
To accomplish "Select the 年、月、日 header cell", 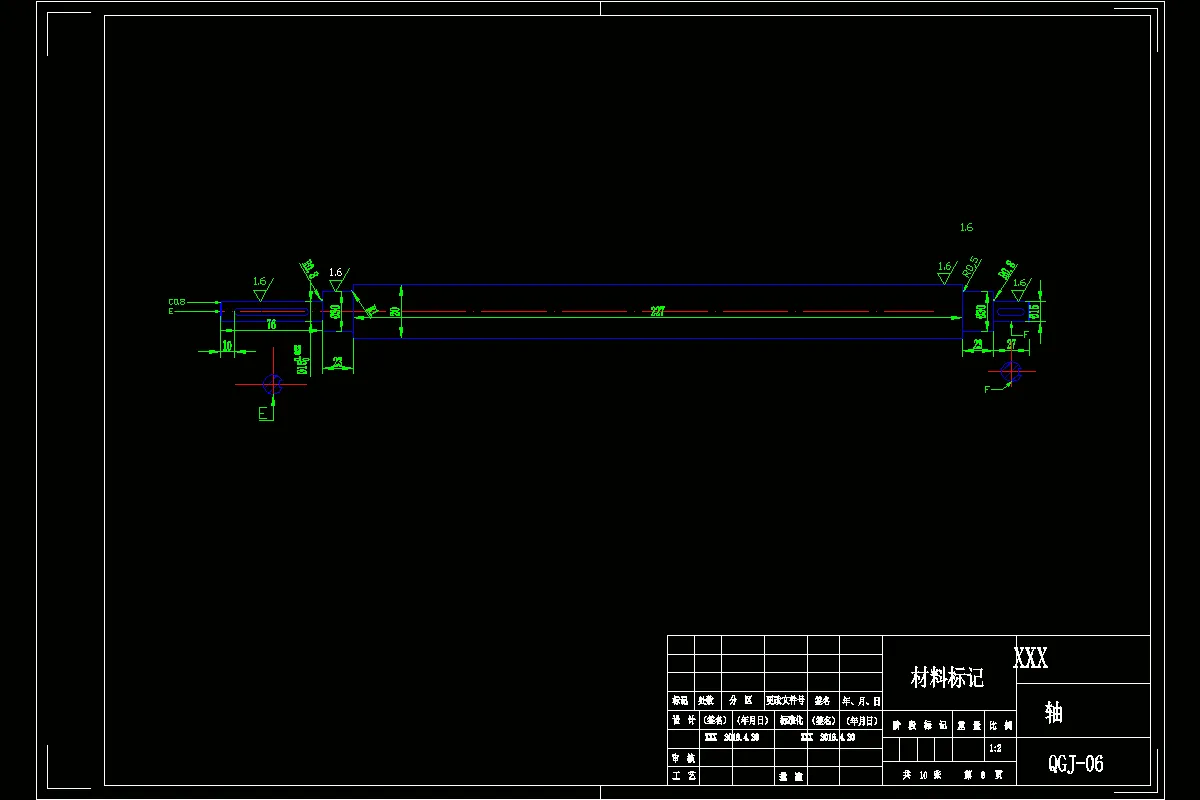I will pyautogui.click(x=861, y=701).
